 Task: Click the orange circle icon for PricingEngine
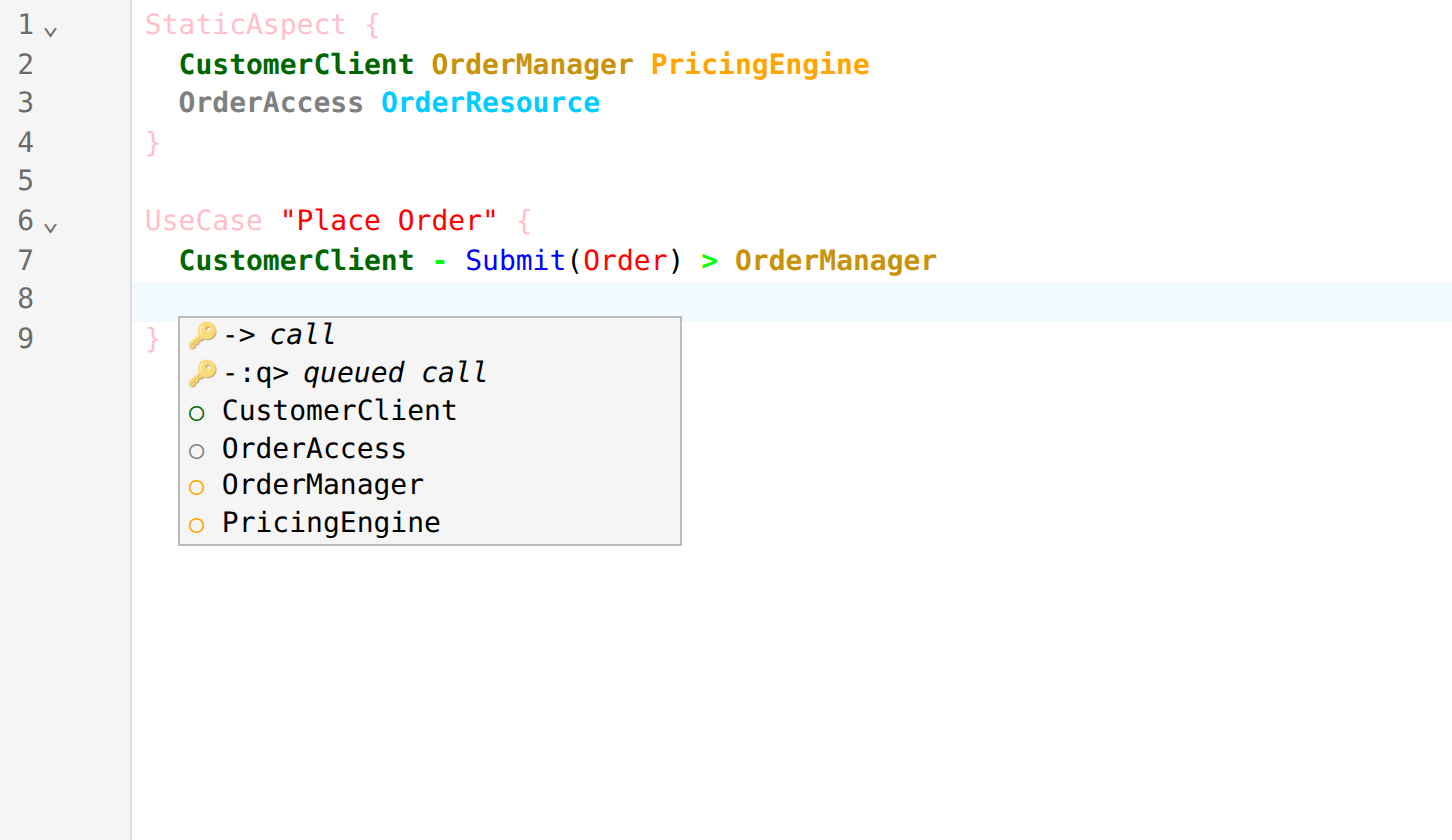197,524
